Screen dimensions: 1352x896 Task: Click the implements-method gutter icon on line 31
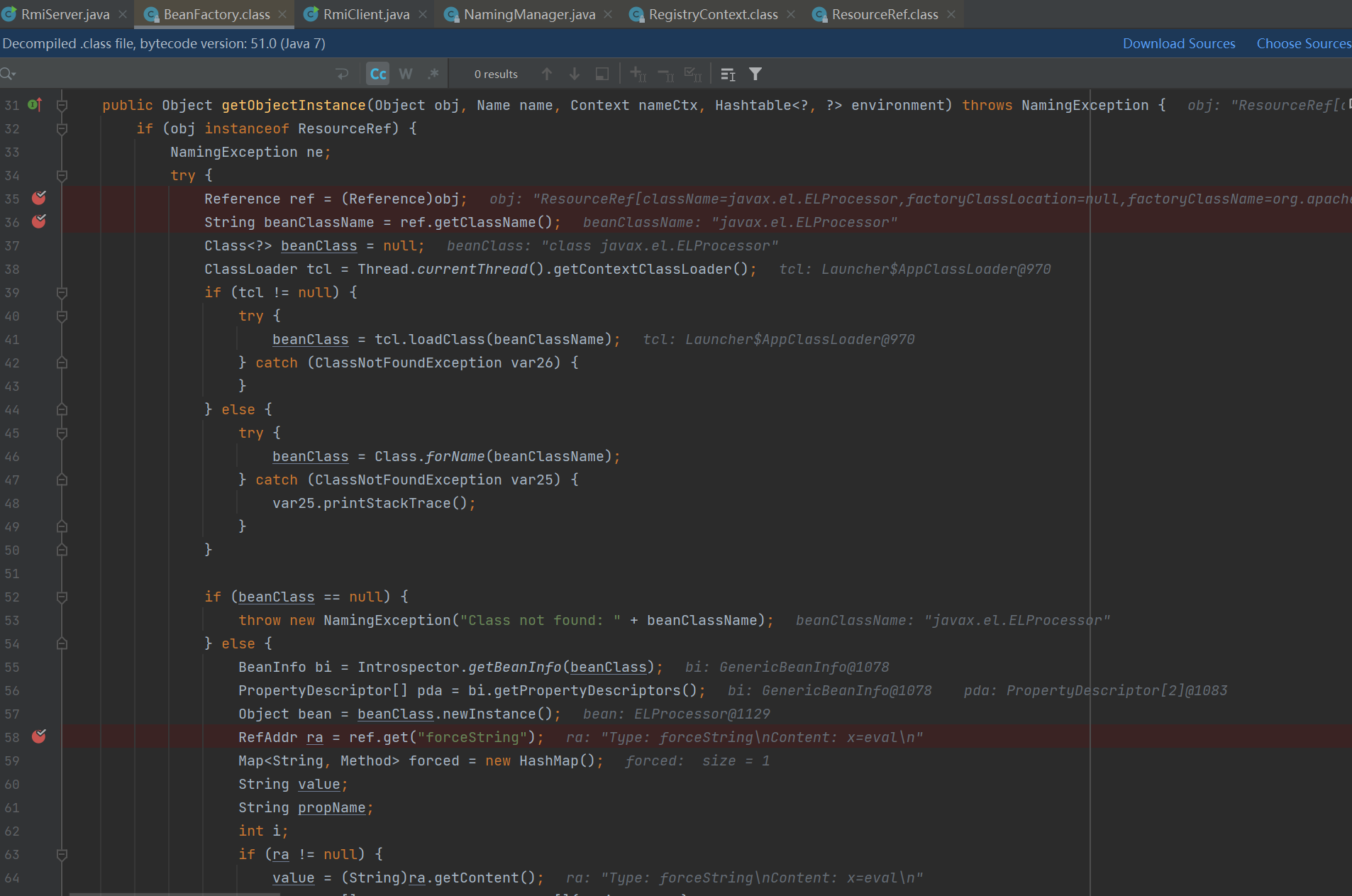(35, 105)
